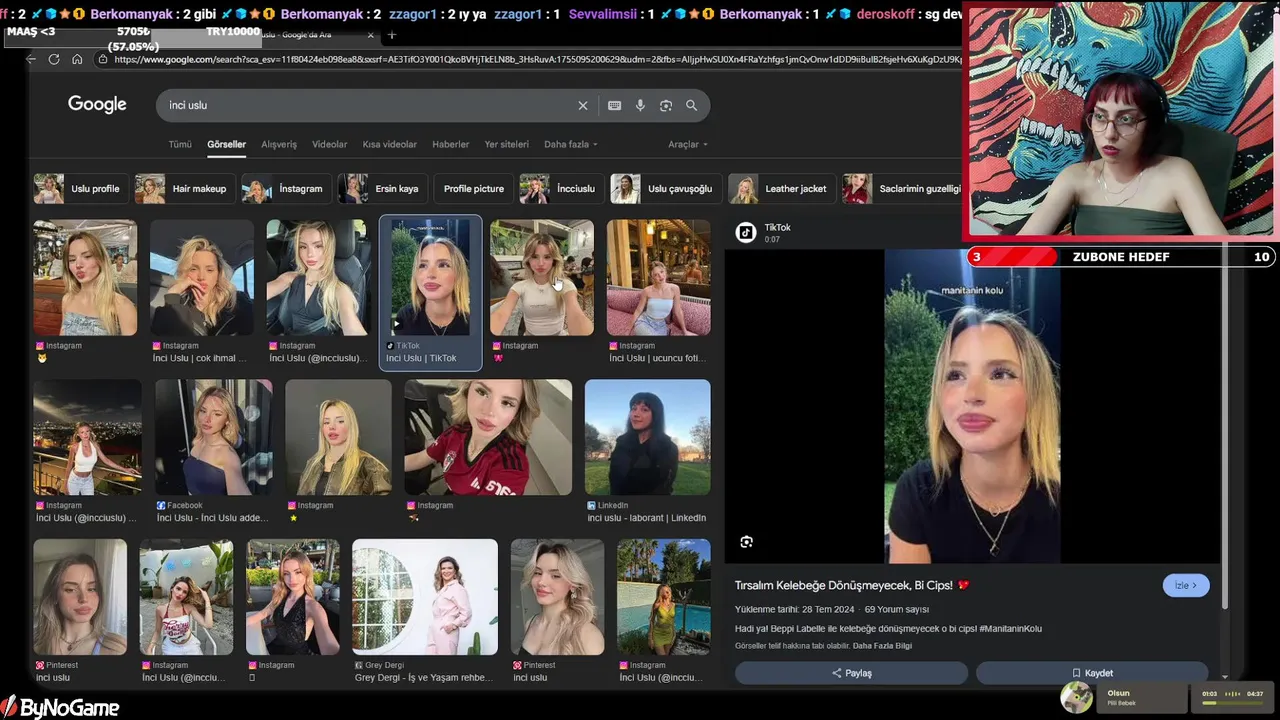Click the preview panel scroll-down arrow
This screenshot has width=1280, height=720.
coord(1224,677)
